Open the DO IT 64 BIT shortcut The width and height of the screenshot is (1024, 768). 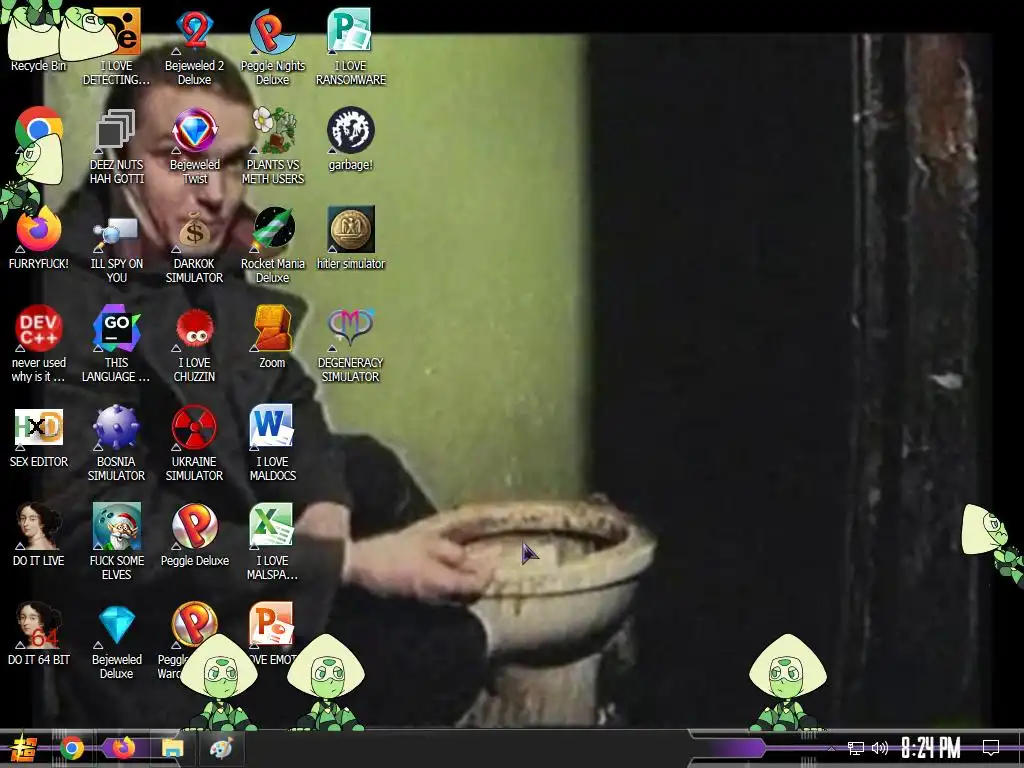[x=39, y=633]
